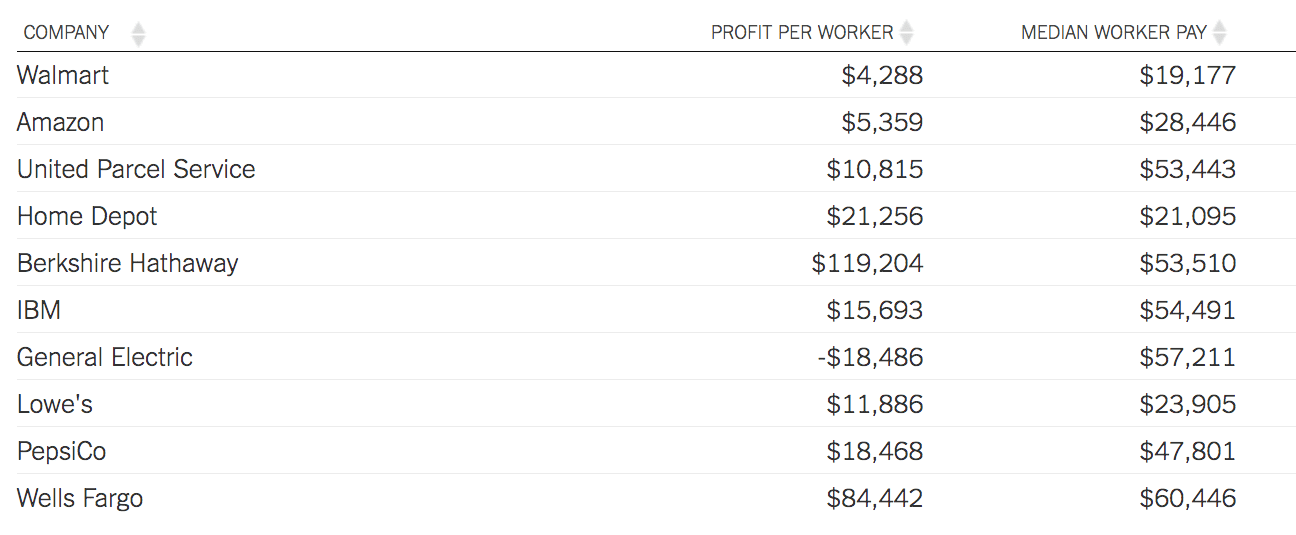1296x535 pixels.
Task: Click the IBM row label
Action: tap(39, 310)
